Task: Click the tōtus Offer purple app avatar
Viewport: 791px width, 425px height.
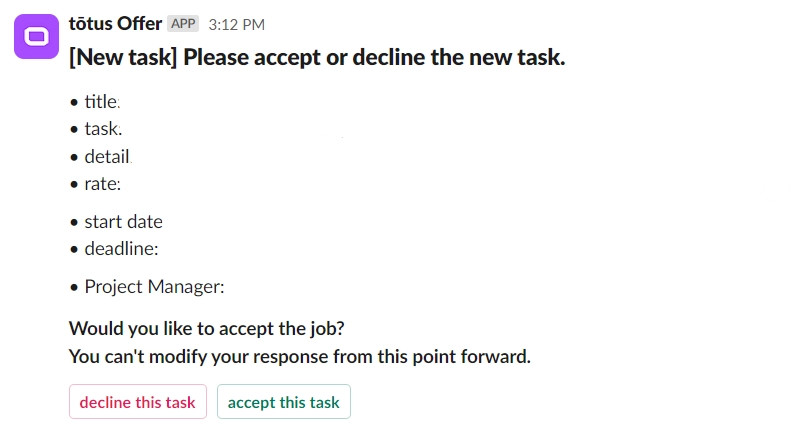Action: (36, 36)
